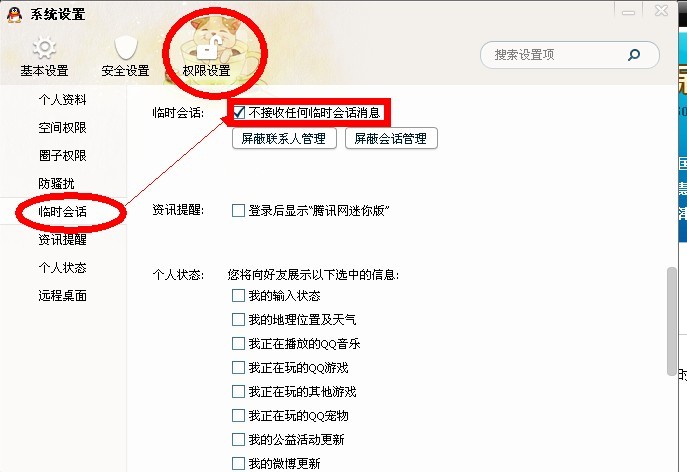
Task: Select 临时会话 in the sidebar
Action: (62, 212)
